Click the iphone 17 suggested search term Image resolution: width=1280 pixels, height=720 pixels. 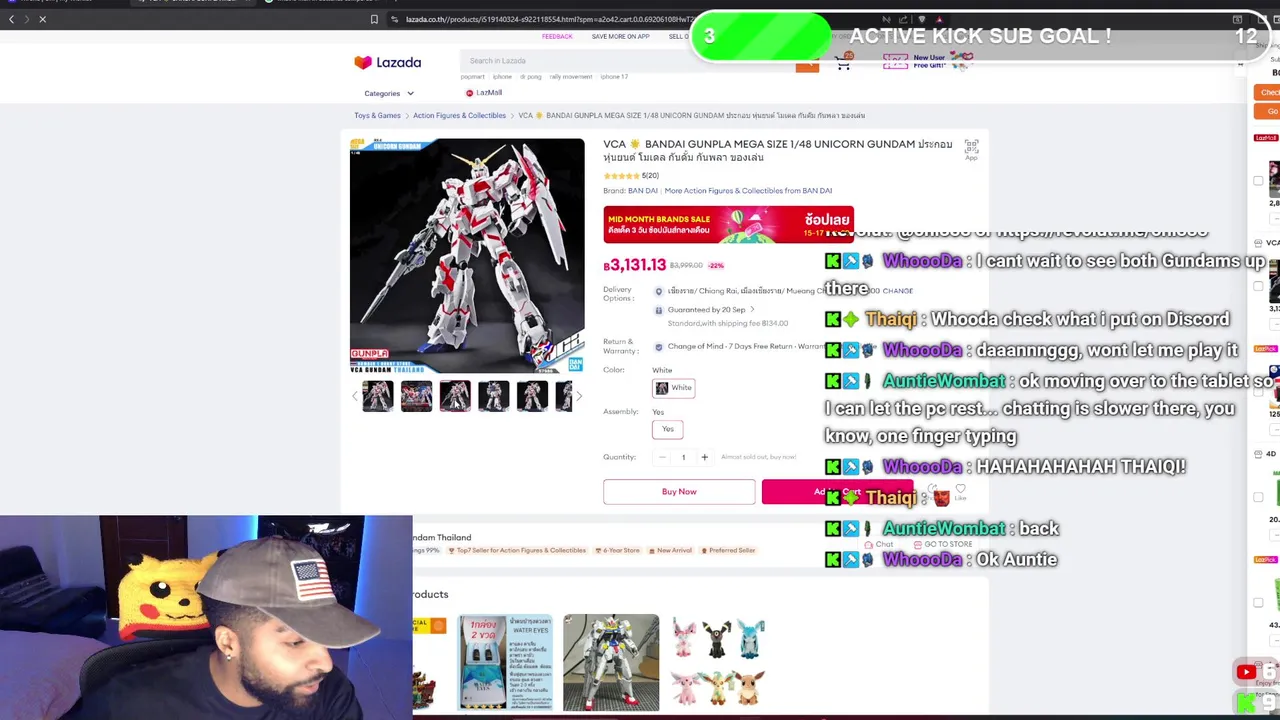pyautogui.click(x=614, y=77)
